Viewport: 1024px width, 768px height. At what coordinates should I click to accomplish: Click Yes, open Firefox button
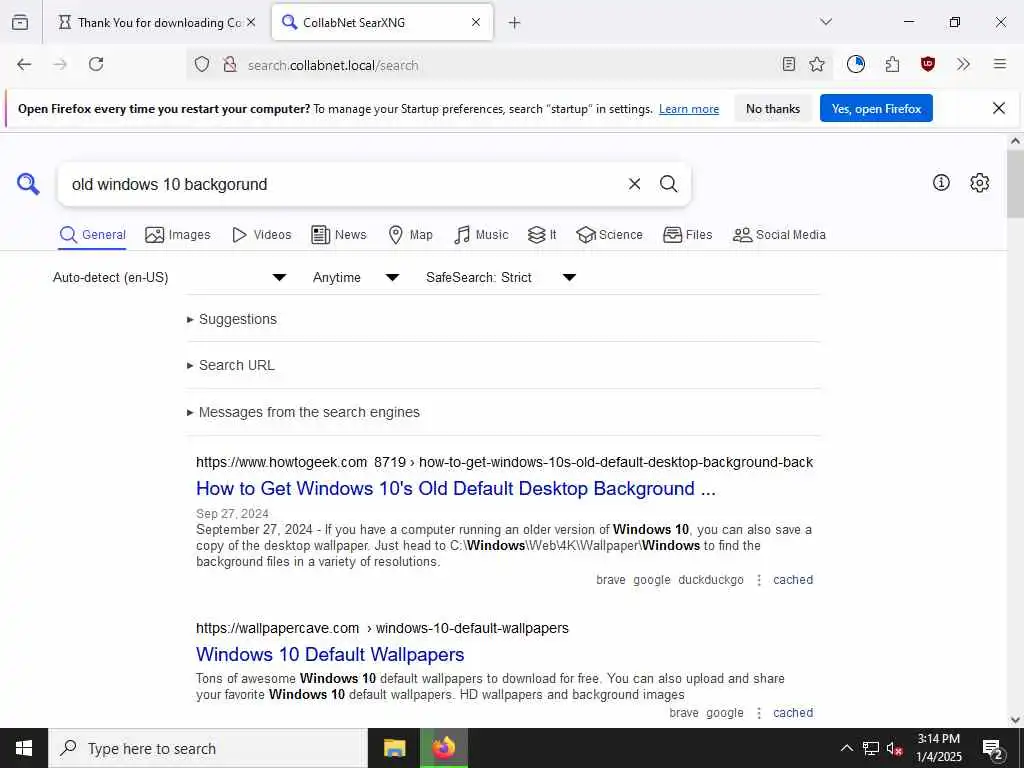(876, 108)
